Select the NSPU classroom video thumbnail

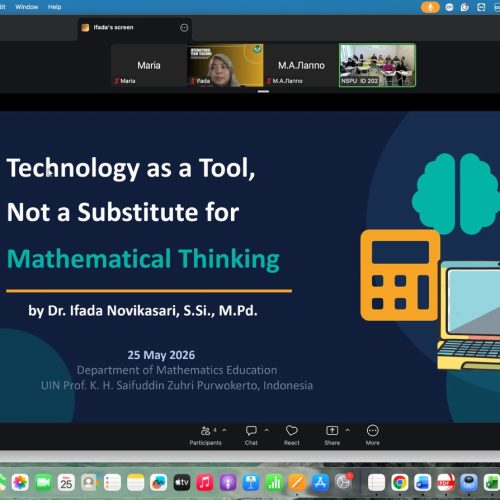pyautogui.click(x=377, y=65)
